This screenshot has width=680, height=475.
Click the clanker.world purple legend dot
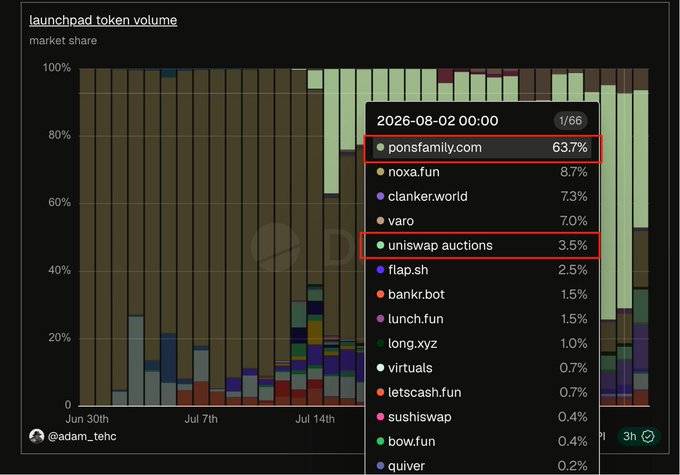click(380, 197)
